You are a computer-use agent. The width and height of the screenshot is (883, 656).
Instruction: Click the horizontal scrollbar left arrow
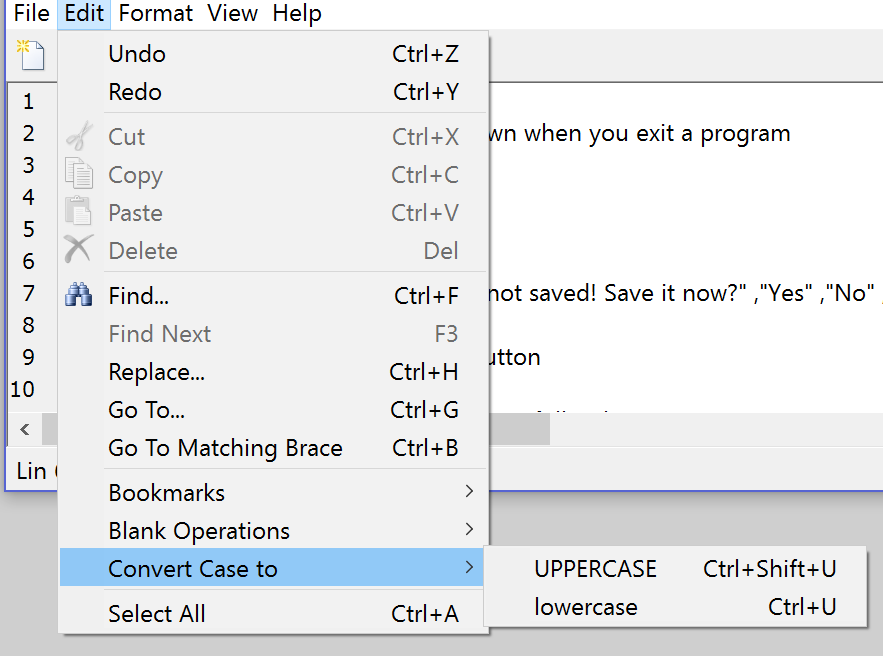point(24,430)
